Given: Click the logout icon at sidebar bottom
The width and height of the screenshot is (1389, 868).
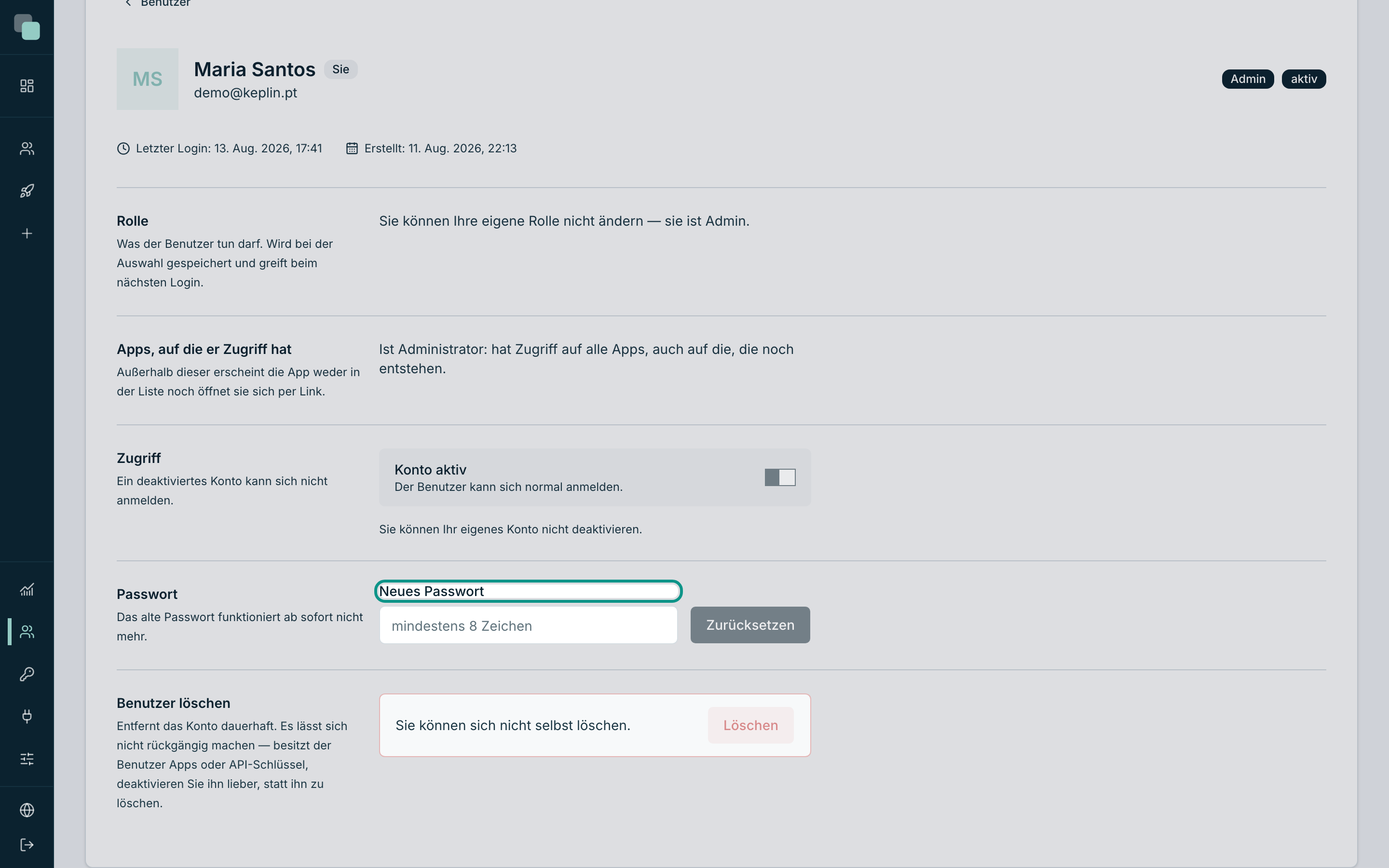Looking at the screenshot, I should [x=27, y=845].
